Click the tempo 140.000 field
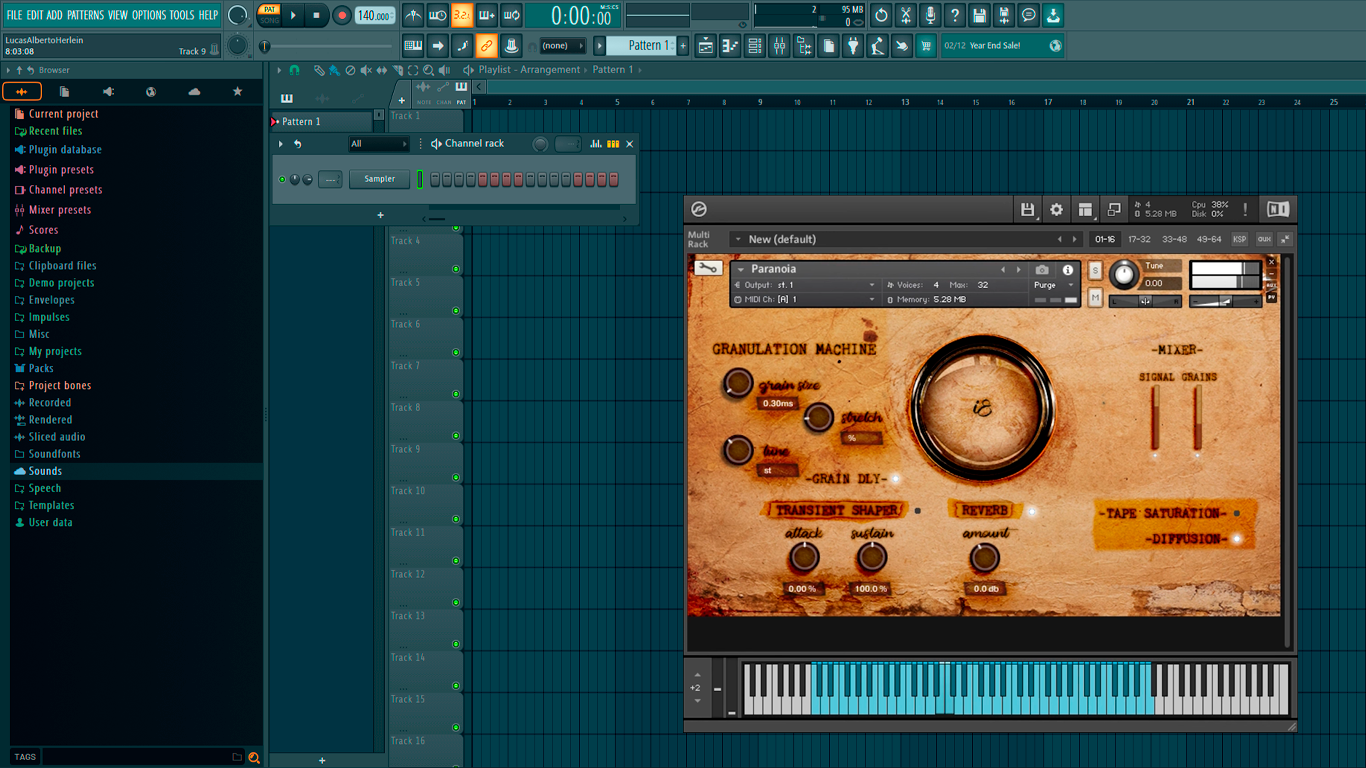Screen dimensions: 1366x768 point(375,16)
